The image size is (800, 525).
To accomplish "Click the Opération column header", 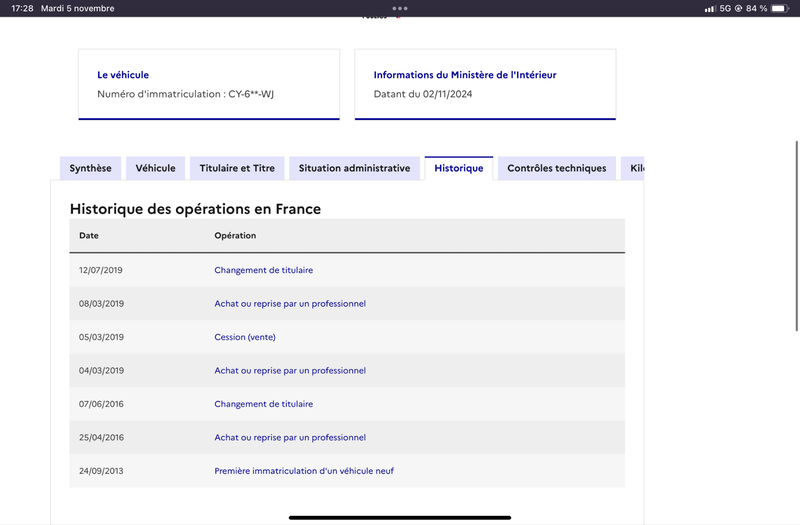I will coord(235,235).
